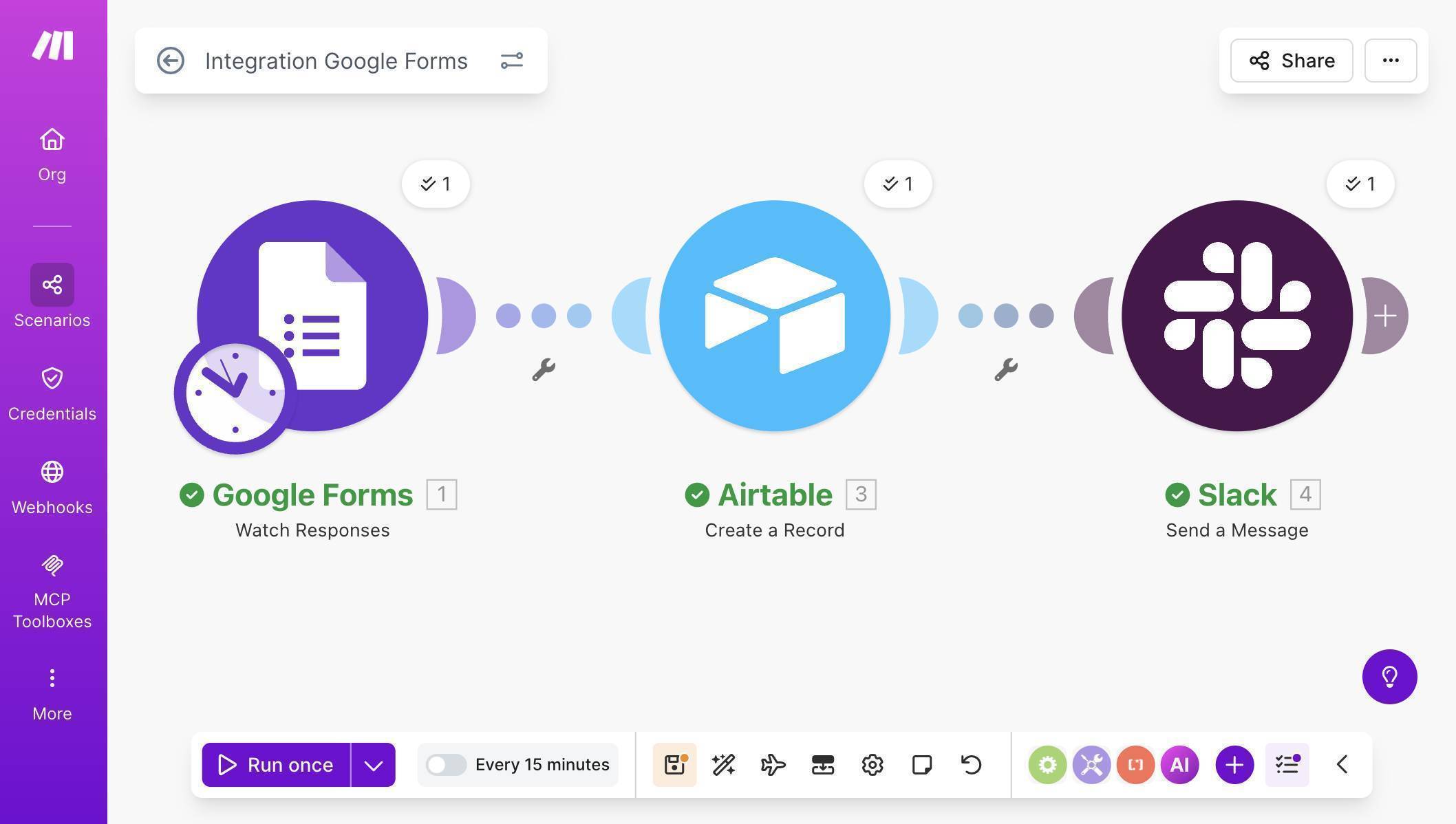Open the three-dot options menu top right
The image size is (1456, 824).
tap(1390, 61)
